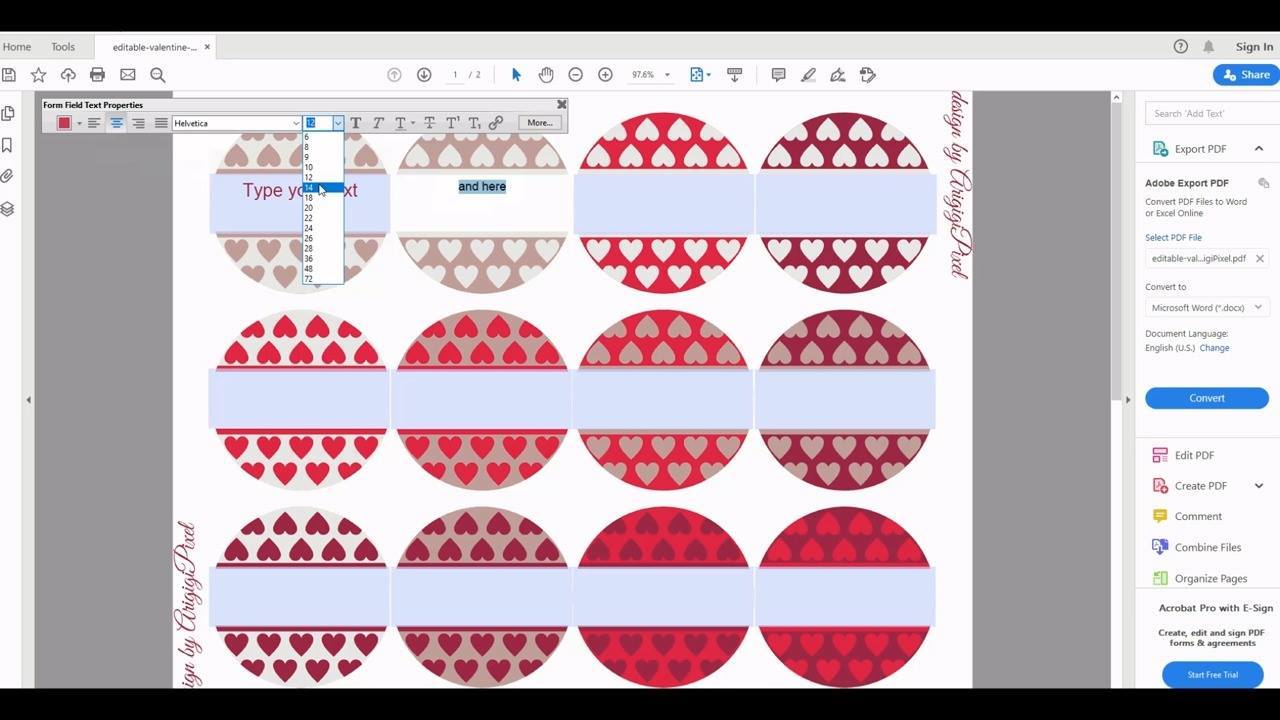Image resolution: width=1280 pixels, height=720 pixels.
Task: Toggle justified text alignment
Action: [161, 123]
